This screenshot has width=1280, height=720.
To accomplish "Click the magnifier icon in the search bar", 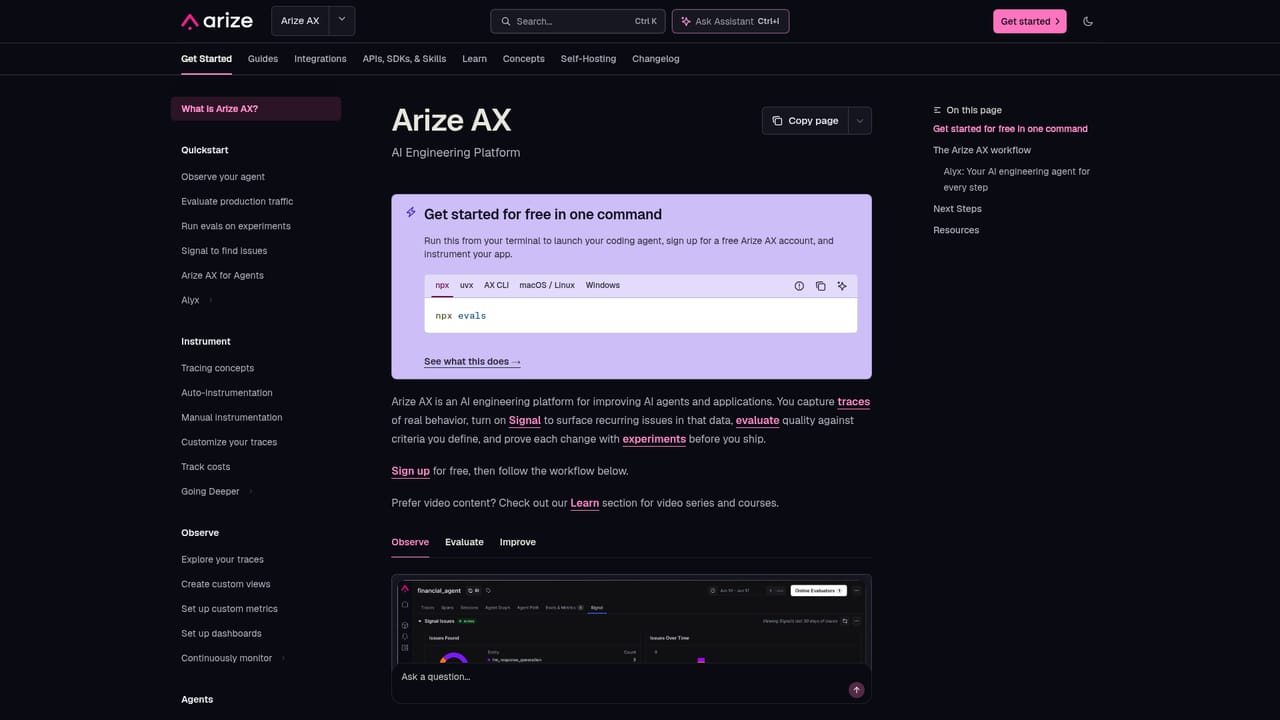I will point(506,21).
